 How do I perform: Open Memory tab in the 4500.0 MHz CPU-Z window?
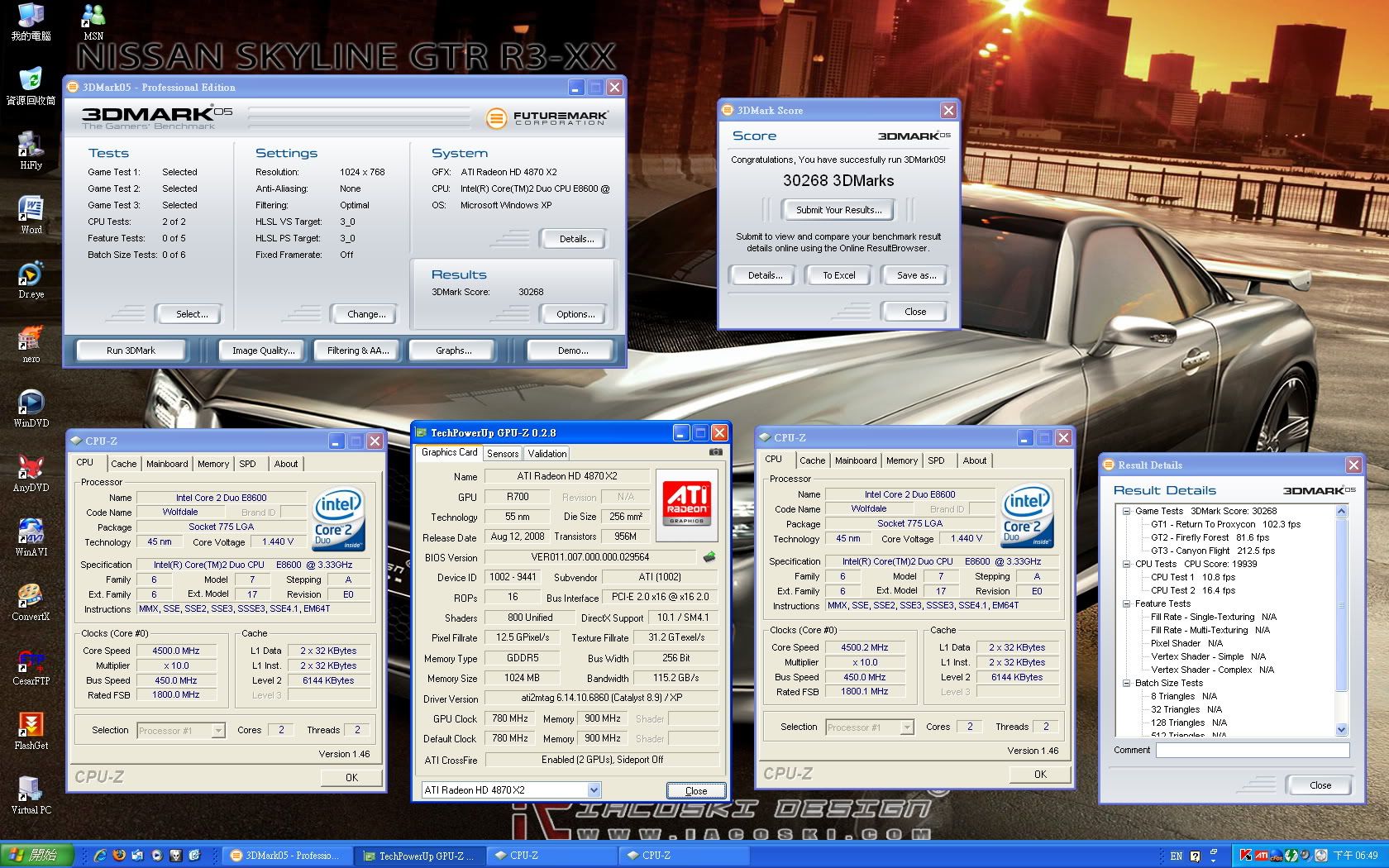click(x=213, y=464)
